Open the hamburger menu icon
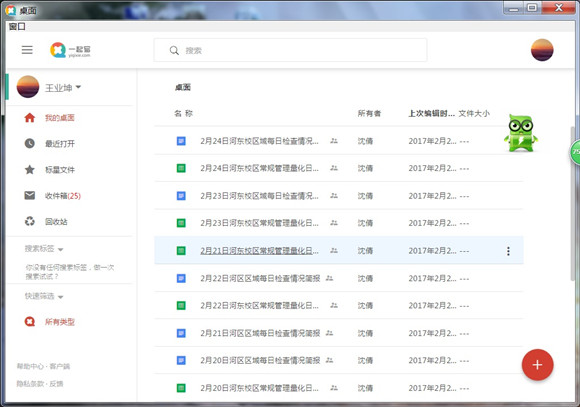The image size is (580, 407). pyautogui.click(x=27, y=50)
